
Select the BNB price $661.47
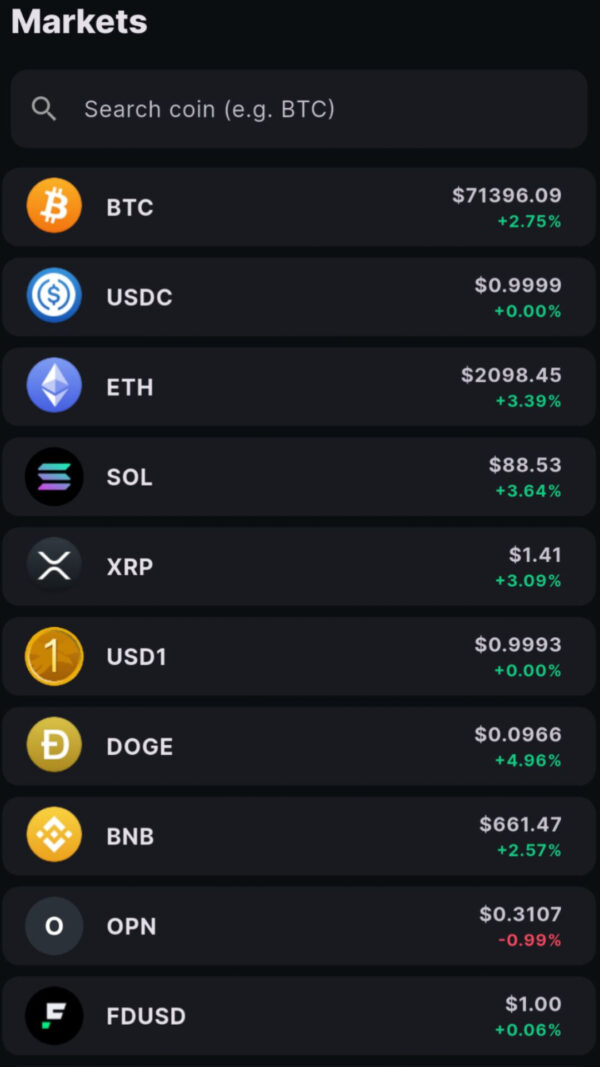pos(520,825)
